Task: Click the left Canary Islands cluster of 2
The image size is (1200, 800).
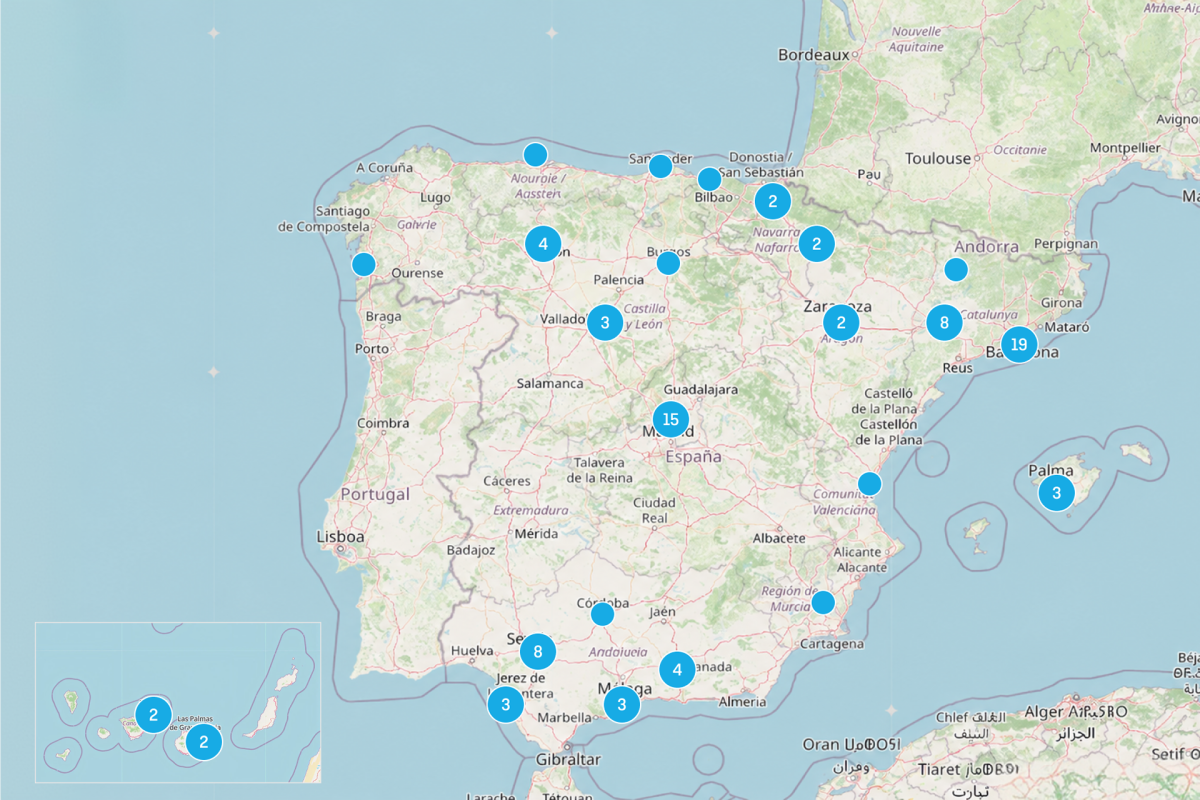Action: tap(153, 715)
